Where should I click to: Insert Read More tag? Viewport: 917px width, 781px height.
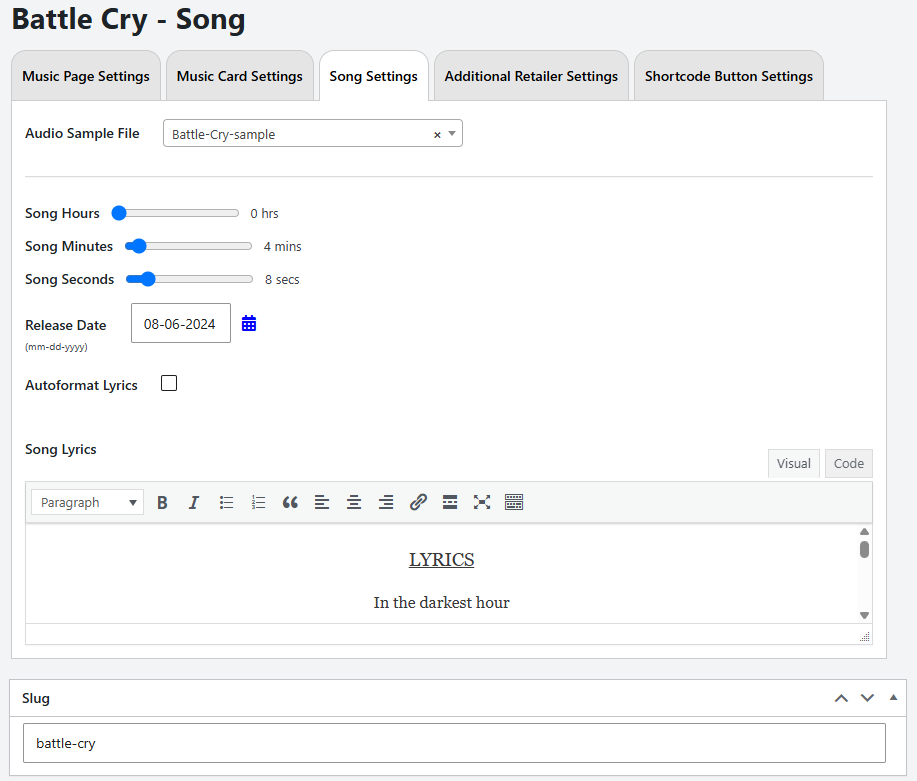pyautogui.click(x=450, y=503)
